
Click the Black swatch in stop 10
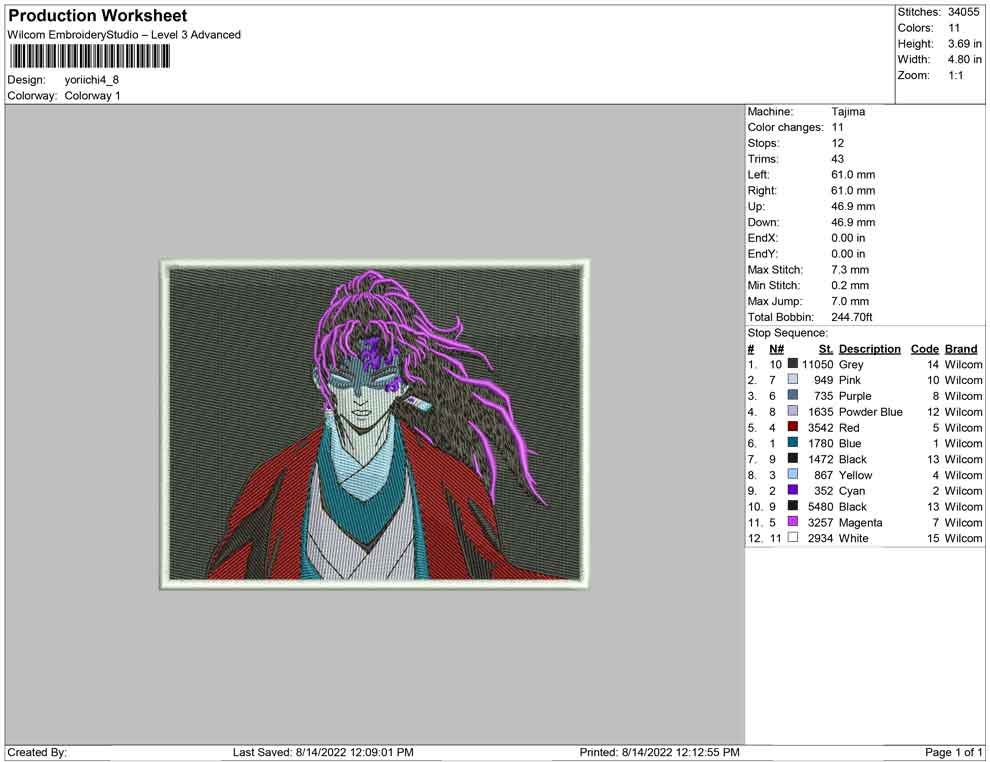click(x=792, y=506)
